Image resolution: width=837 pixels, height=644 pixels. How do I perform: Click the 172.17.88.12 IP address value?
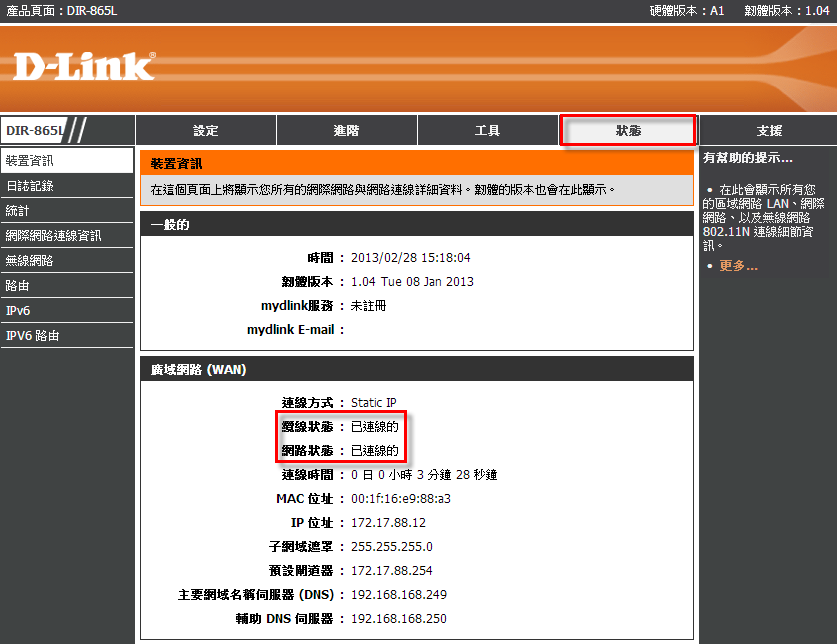(x=388, y=523)
